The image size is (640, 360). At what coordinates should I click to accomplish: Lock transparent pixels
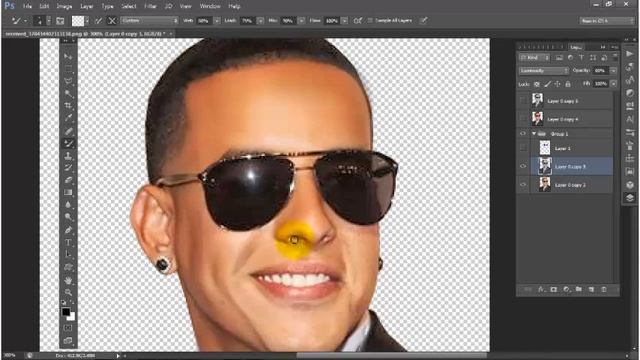click(537, 84)
